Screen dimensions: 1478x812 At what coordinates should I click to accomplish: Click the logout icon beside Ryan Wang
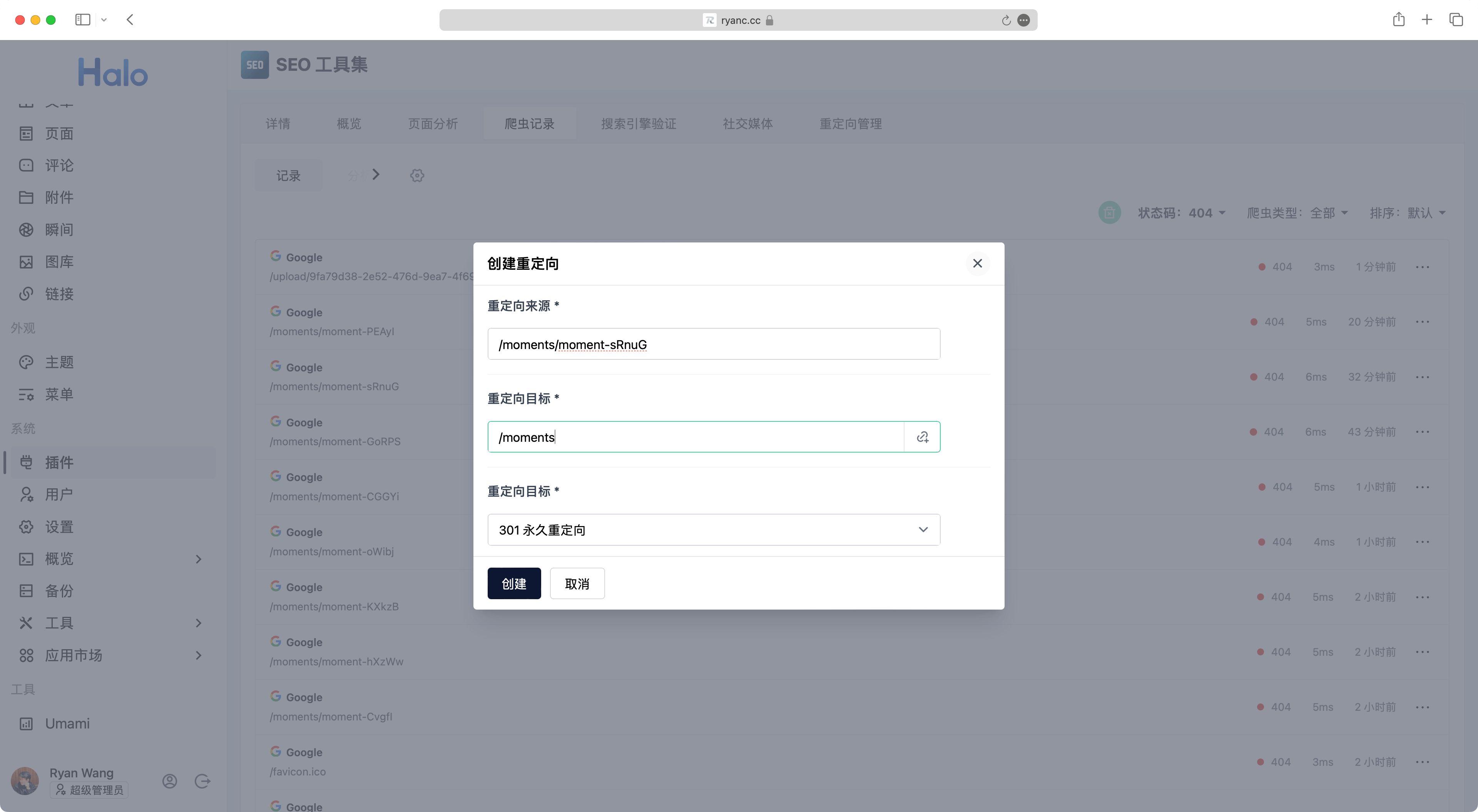[202, 781]
